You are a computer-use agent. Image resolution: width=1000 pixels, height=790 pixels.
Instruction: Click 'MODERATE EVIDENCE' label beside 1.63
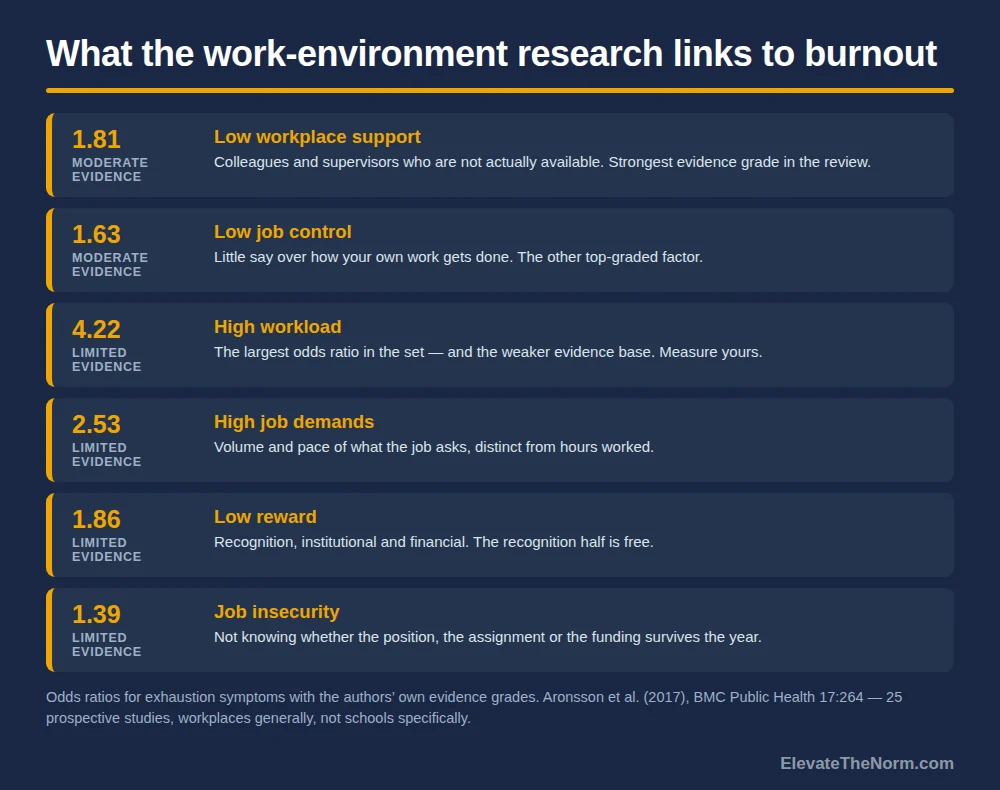110,265
